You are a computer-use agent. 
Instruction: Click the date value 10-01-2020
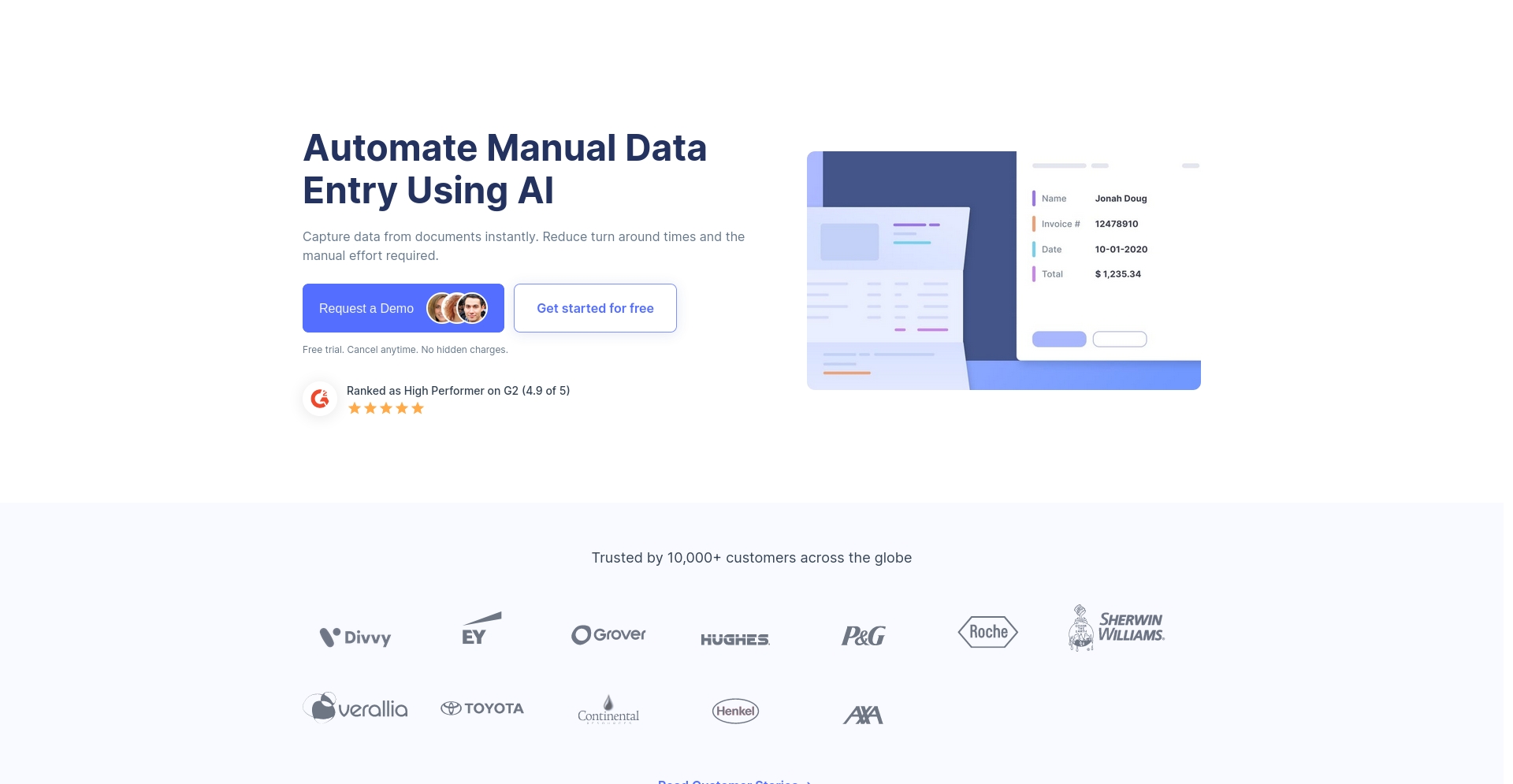click(x=1121, y=249)
